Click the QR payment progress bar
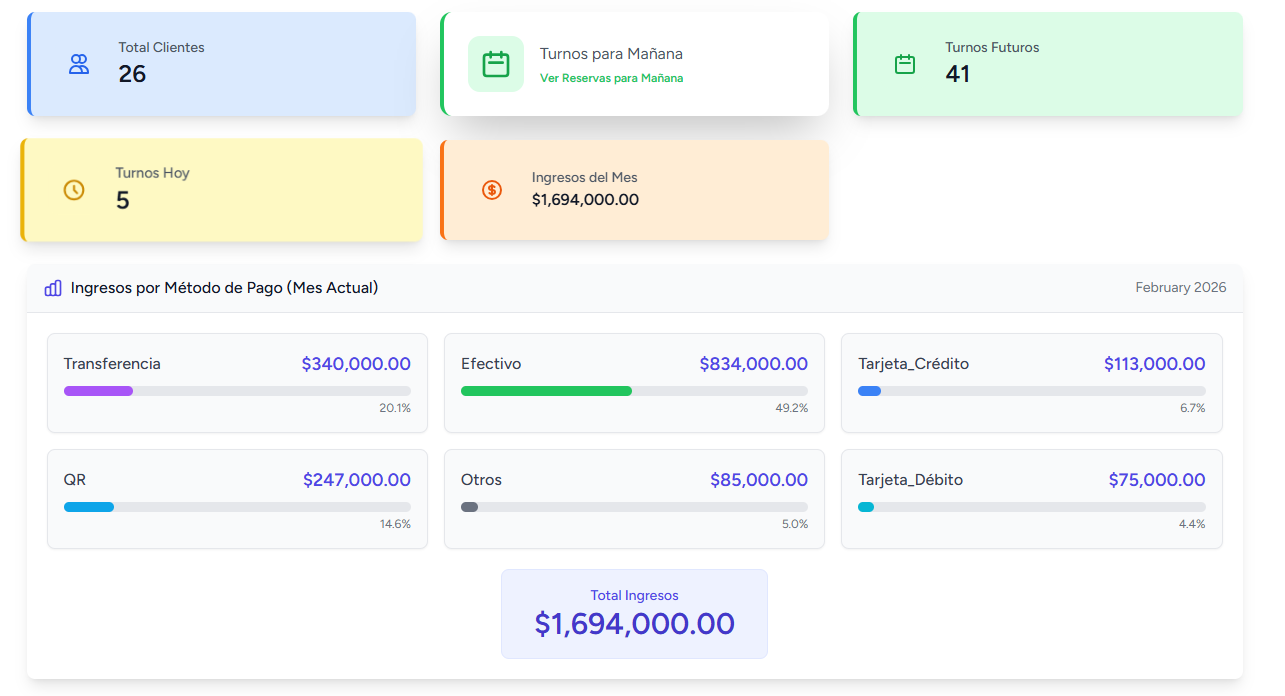This screenshot has width=1285, height=696. pos(89,507)
